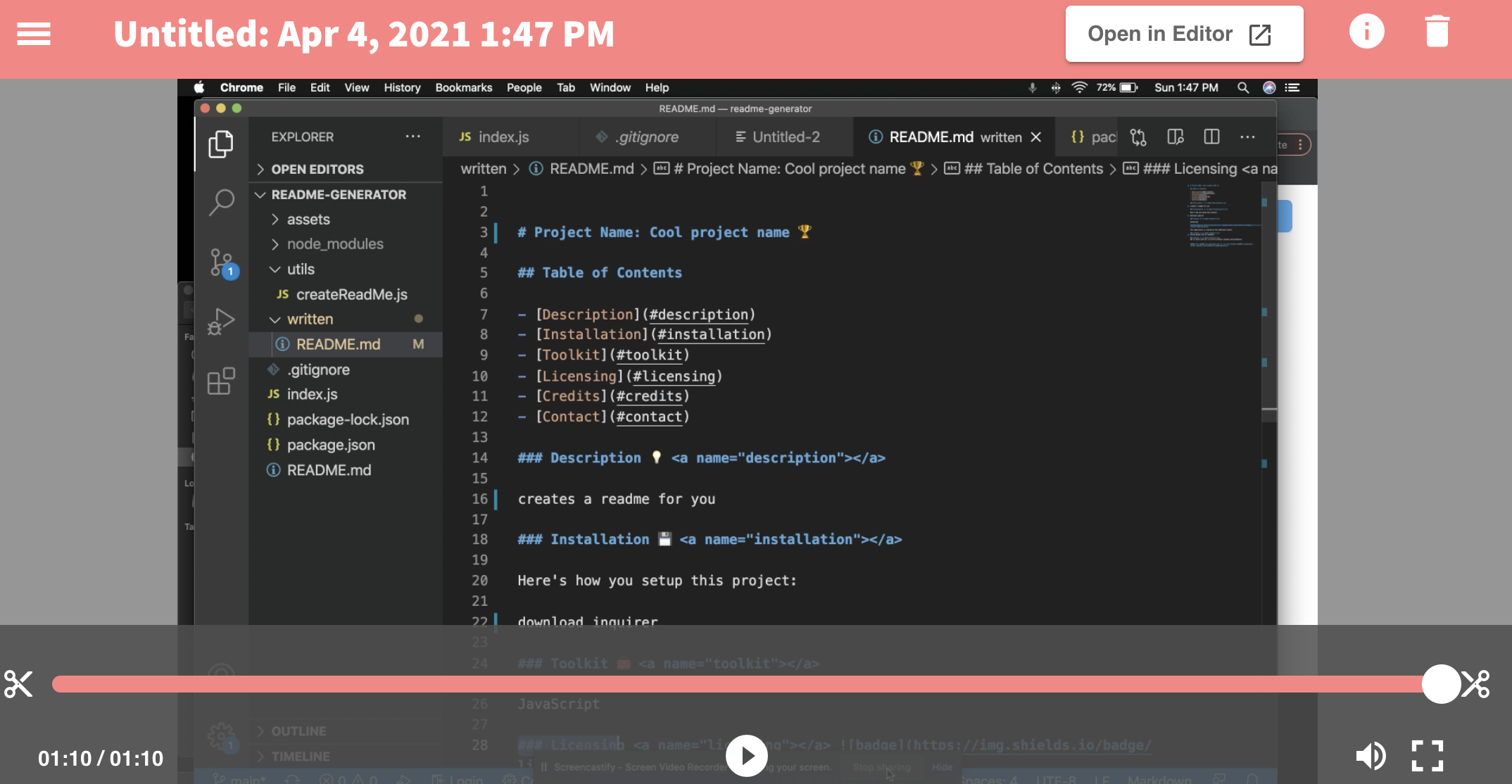Click the user profile avatar icon in menu bar
The image size is (1512, 784).
(x=1269, y=87)
